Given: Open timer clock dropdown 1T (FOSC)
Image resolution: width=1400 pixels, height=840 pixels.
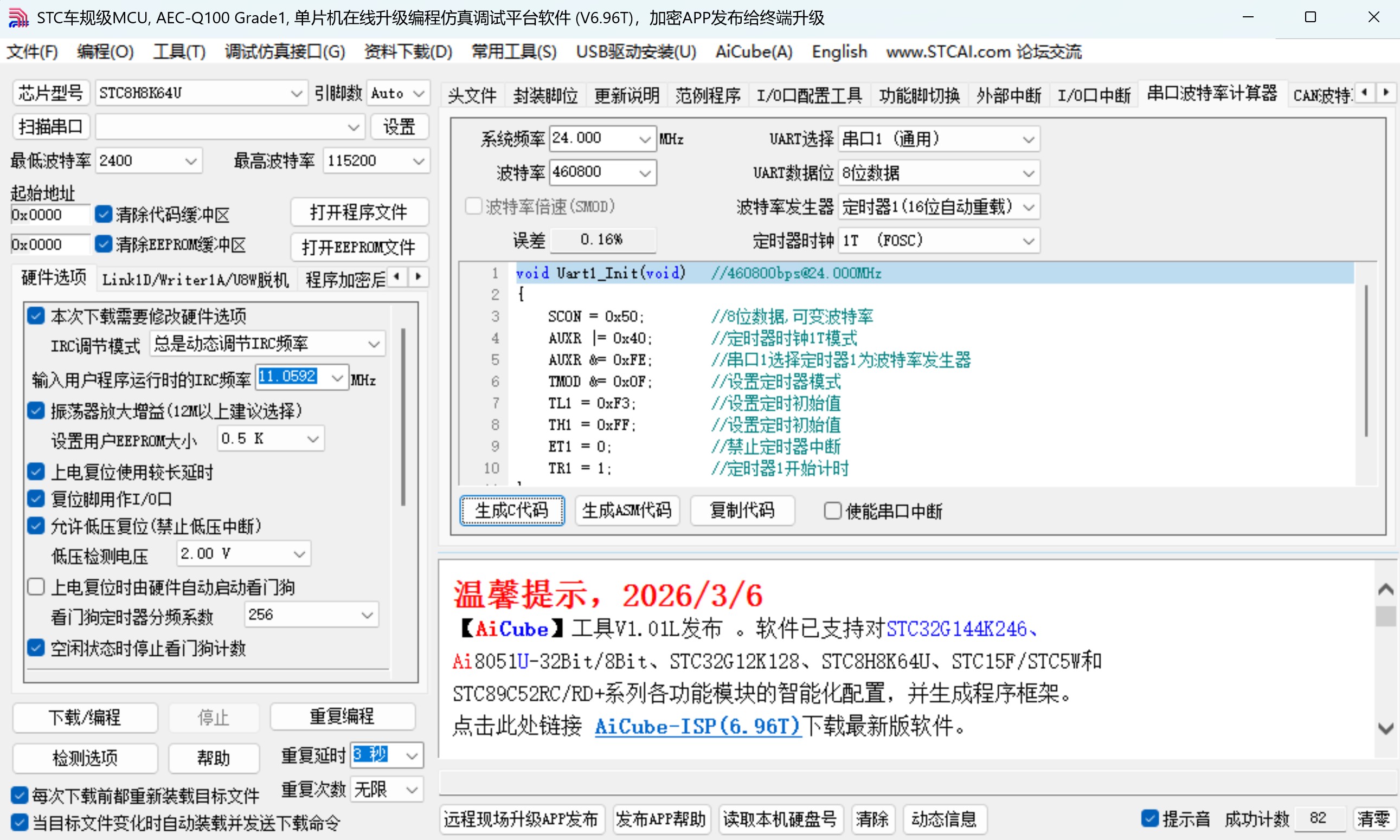Looking at the screenshot, I should 939,241.
